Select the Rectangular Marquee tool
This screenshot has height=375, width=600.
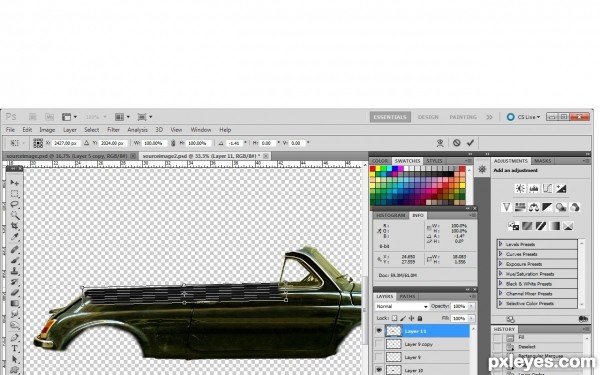[x=15, y=193]
